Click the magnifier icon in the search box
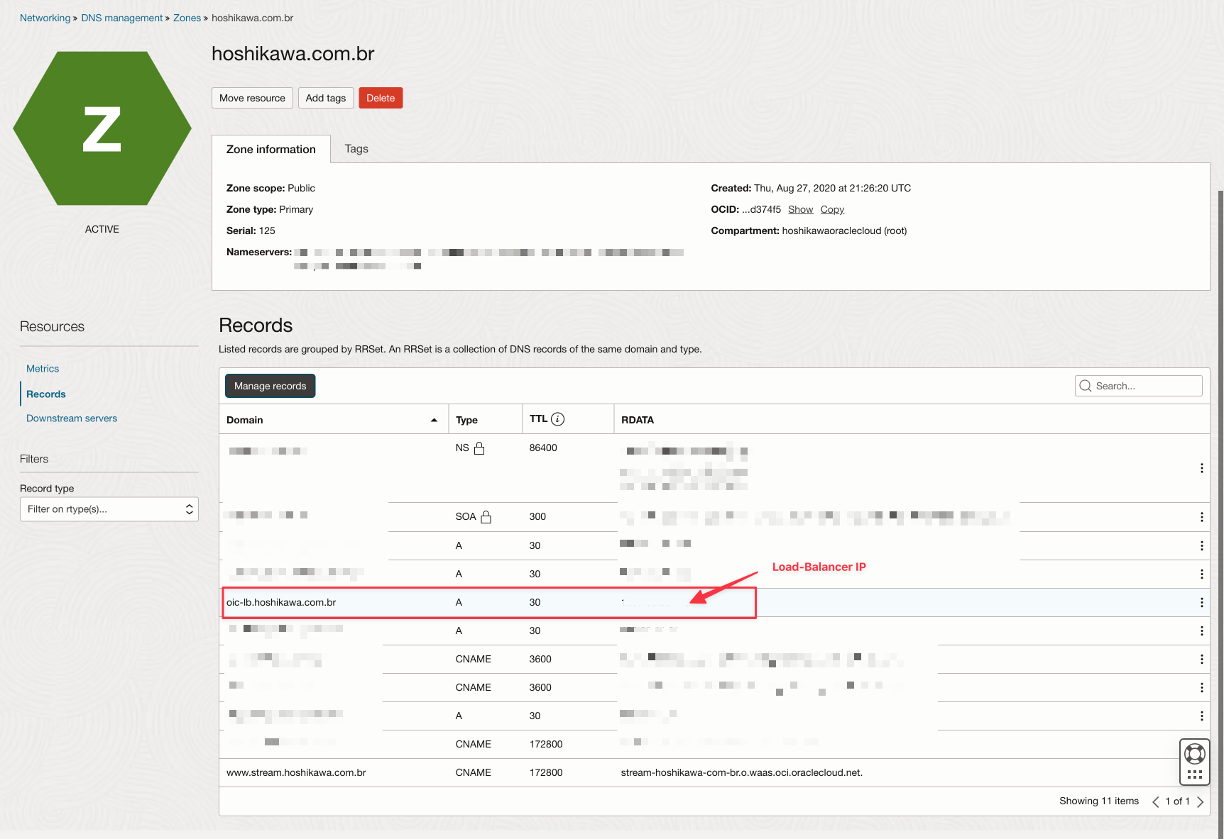This screenshot has width=1224, height=840. click(1086, 385)
